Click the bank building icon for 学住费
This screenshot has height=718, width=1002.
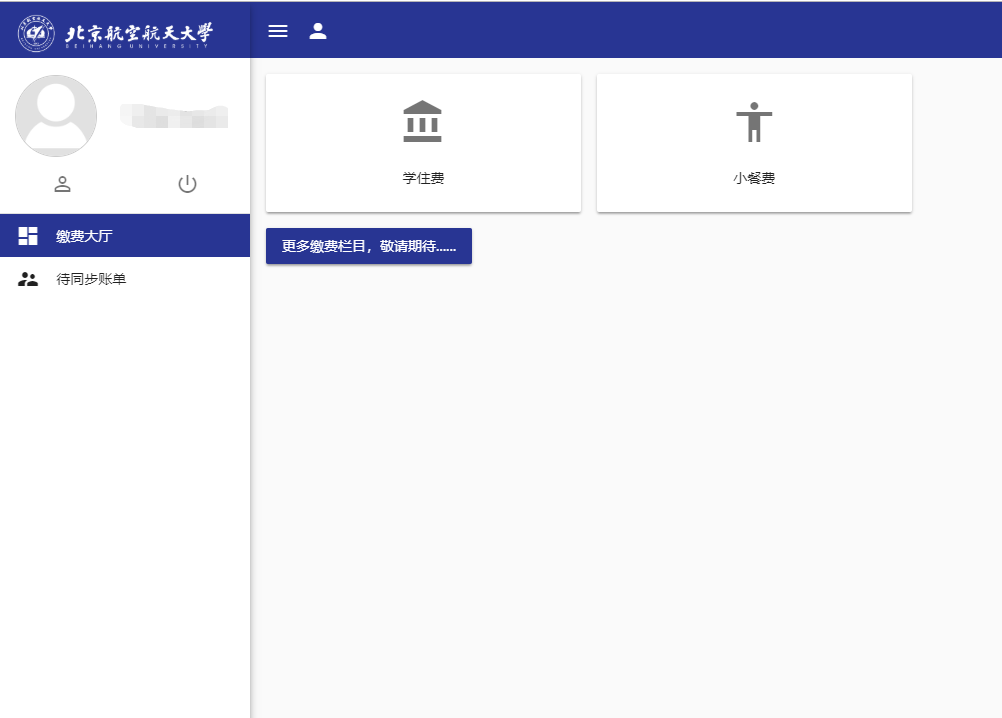click(422, 121)
